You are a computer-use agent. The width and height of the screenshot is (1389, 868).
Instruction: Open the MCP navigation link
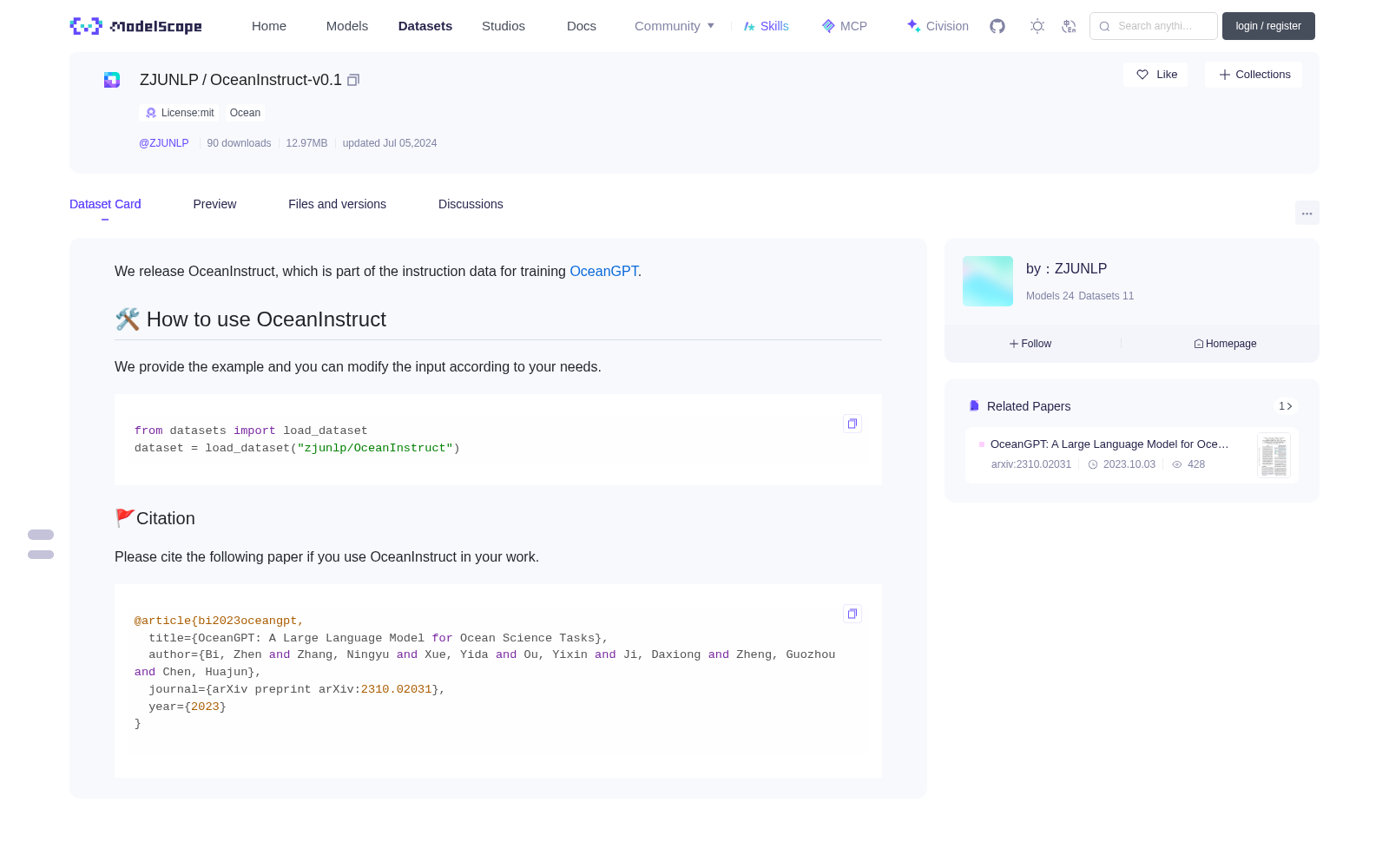[x=845, y=26]
